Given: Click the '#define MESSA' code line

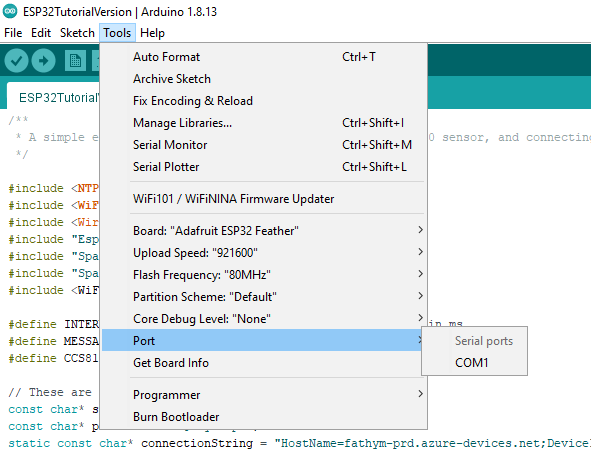Looking at the screenshot, I should point(54,341).
